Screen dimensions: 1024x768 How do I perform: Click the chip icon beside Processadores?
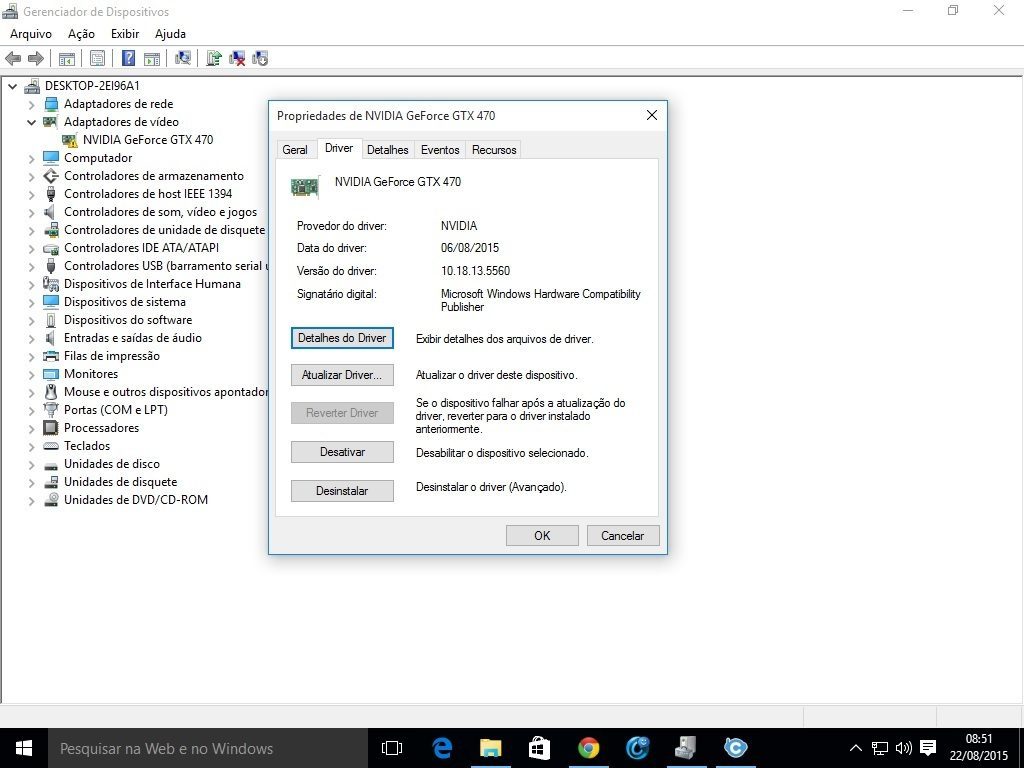click(x=51, y=428)
